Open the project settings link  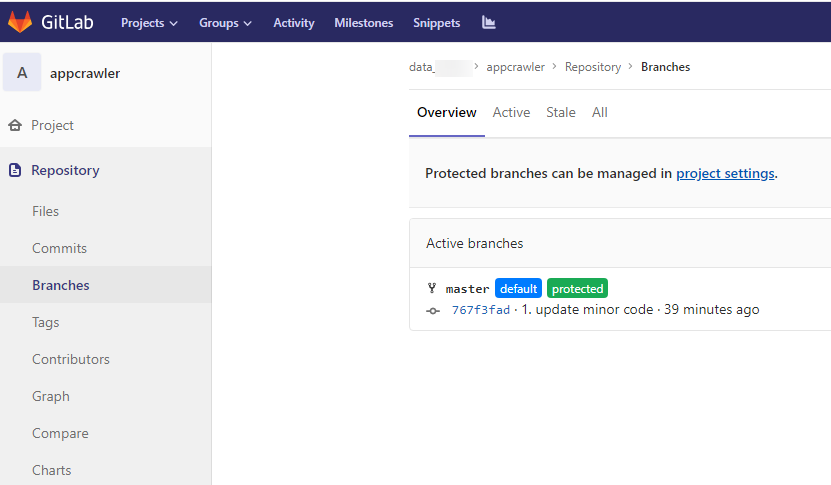[x=725, y=173]
